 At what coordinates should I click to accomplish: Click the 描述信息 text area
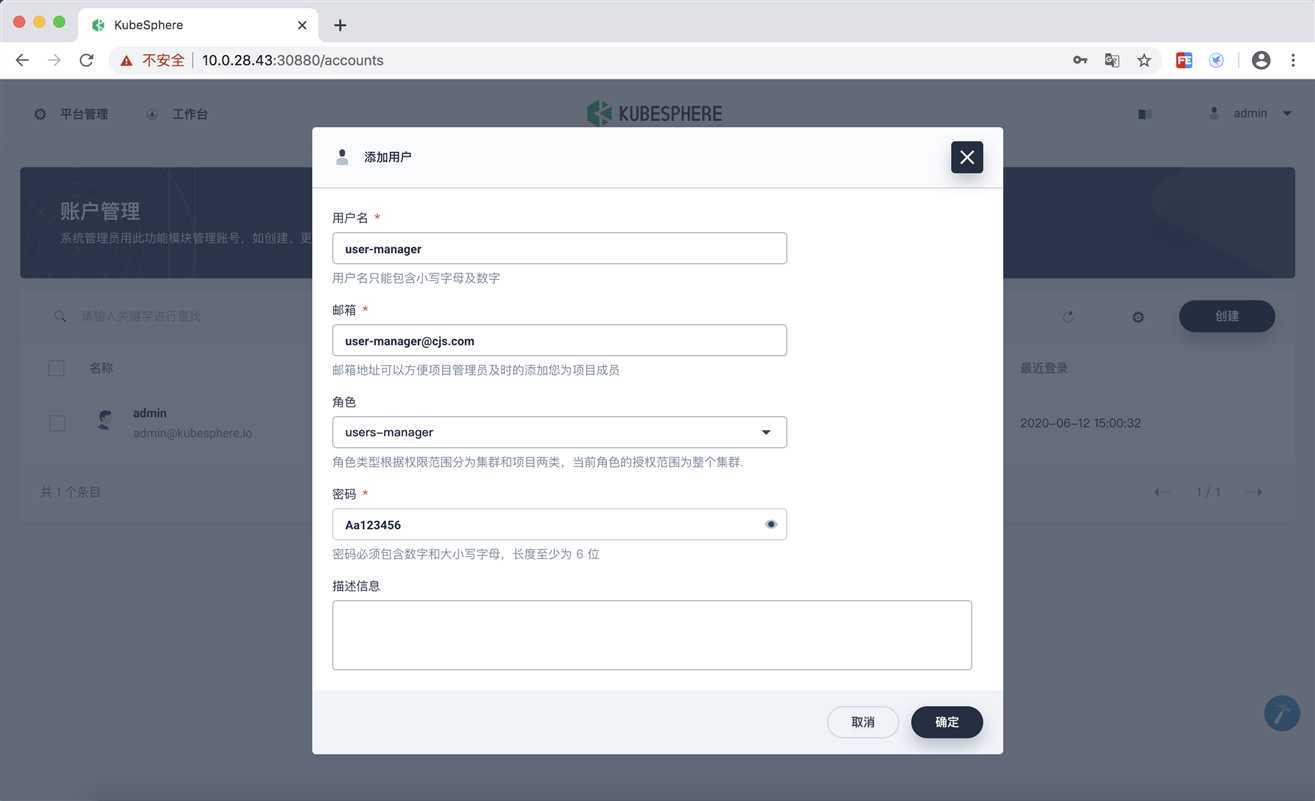[651, 635]
